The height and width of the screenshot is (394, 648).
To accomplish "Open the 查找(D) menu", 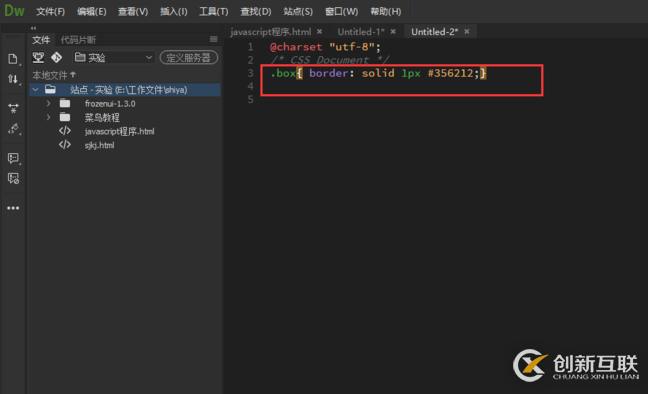I will pyautogui.click(x=256, y=12).
